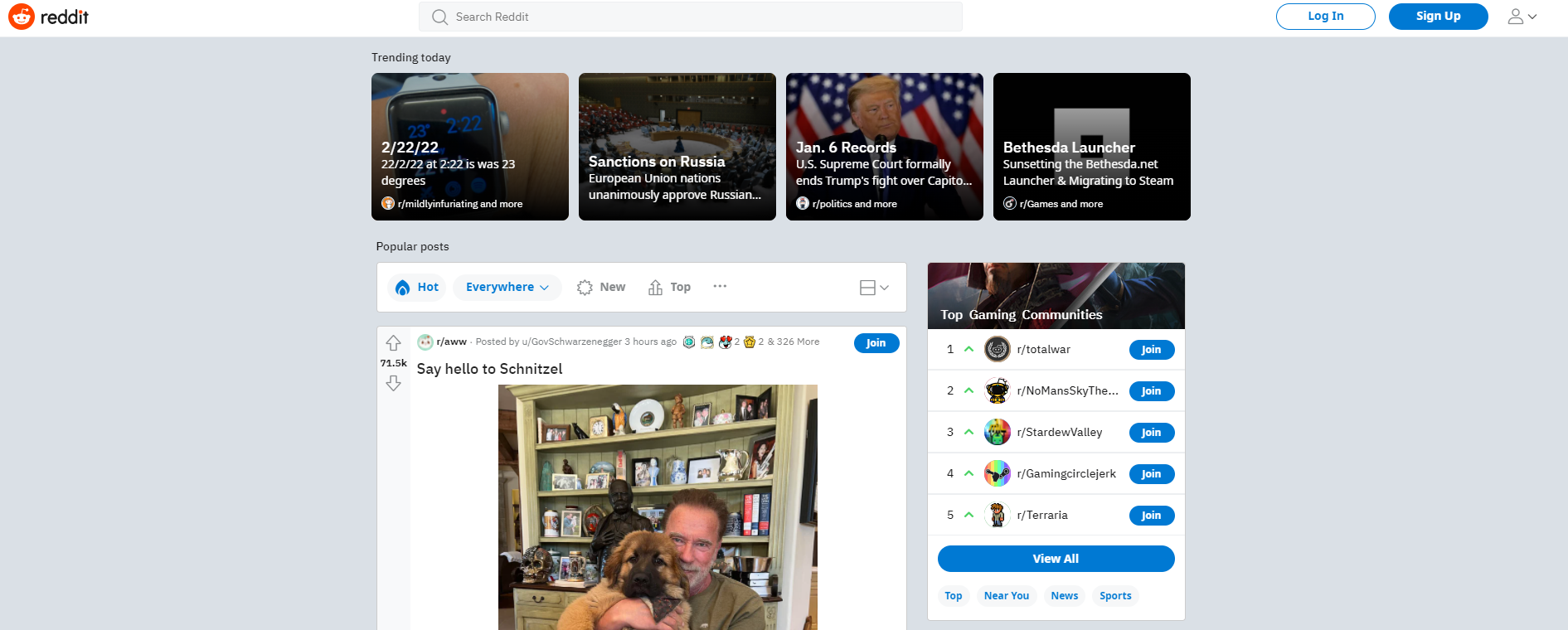The height and width of the screenshot is (630, 1568).
Task: Click the r/StardewValley community avatar
Action: [998, 433]
